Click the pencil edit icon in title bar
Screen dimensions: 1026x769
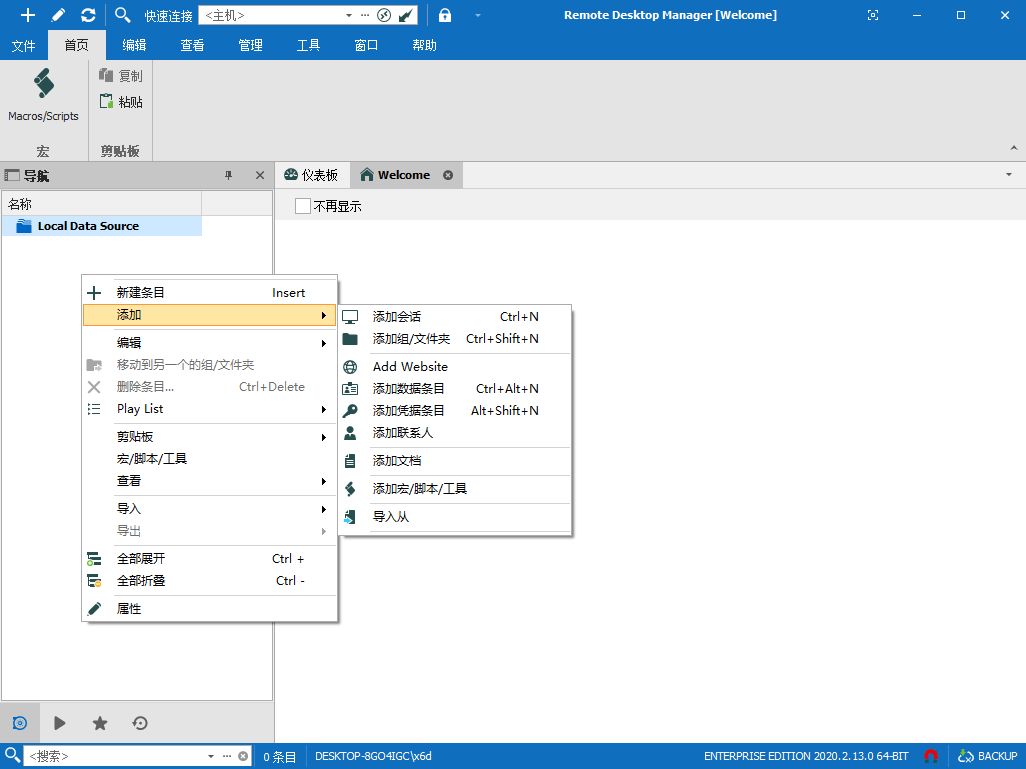tap(58, 15)
